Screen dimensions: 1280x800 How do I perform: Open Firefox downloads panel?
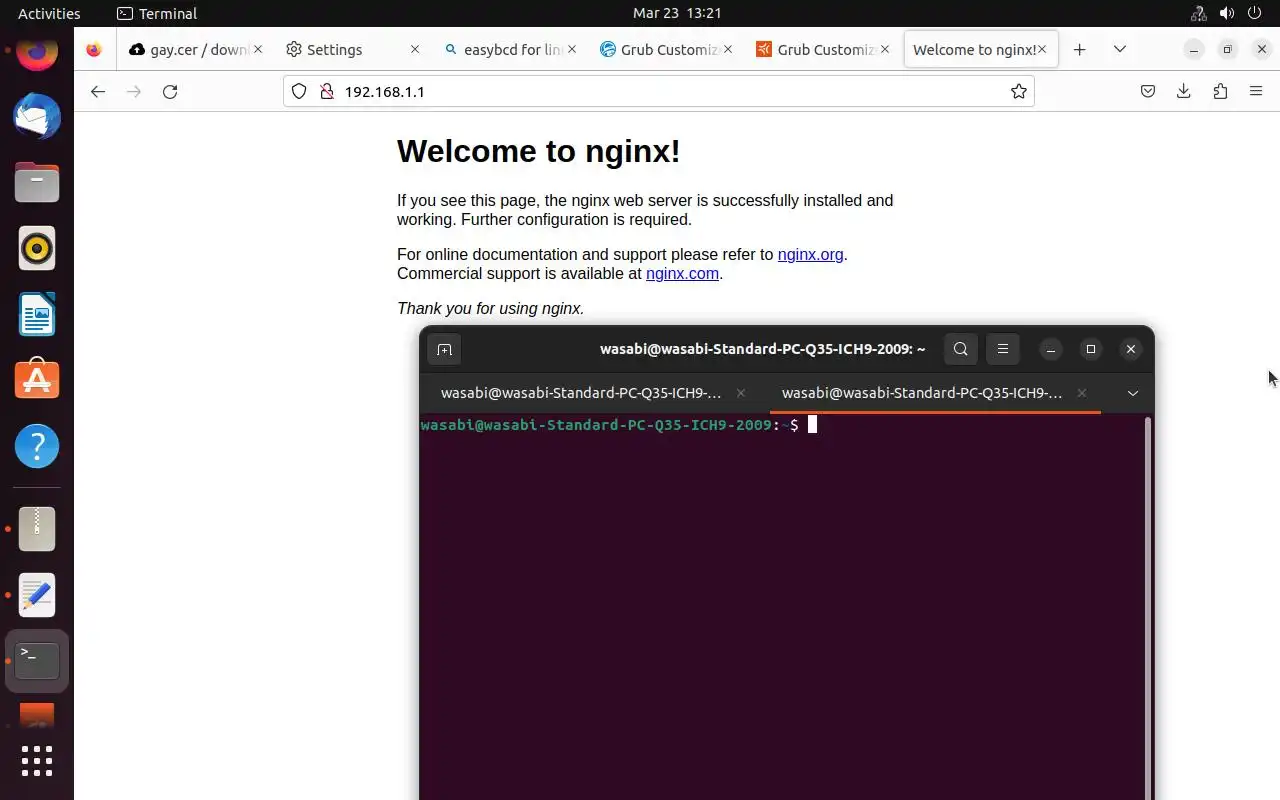1184,91
